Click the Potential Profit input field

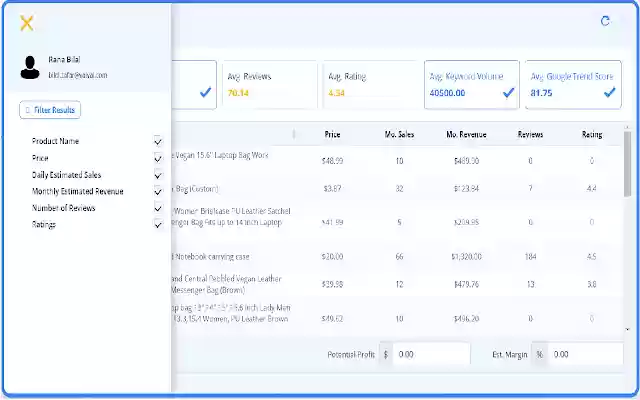click(431, 354)
